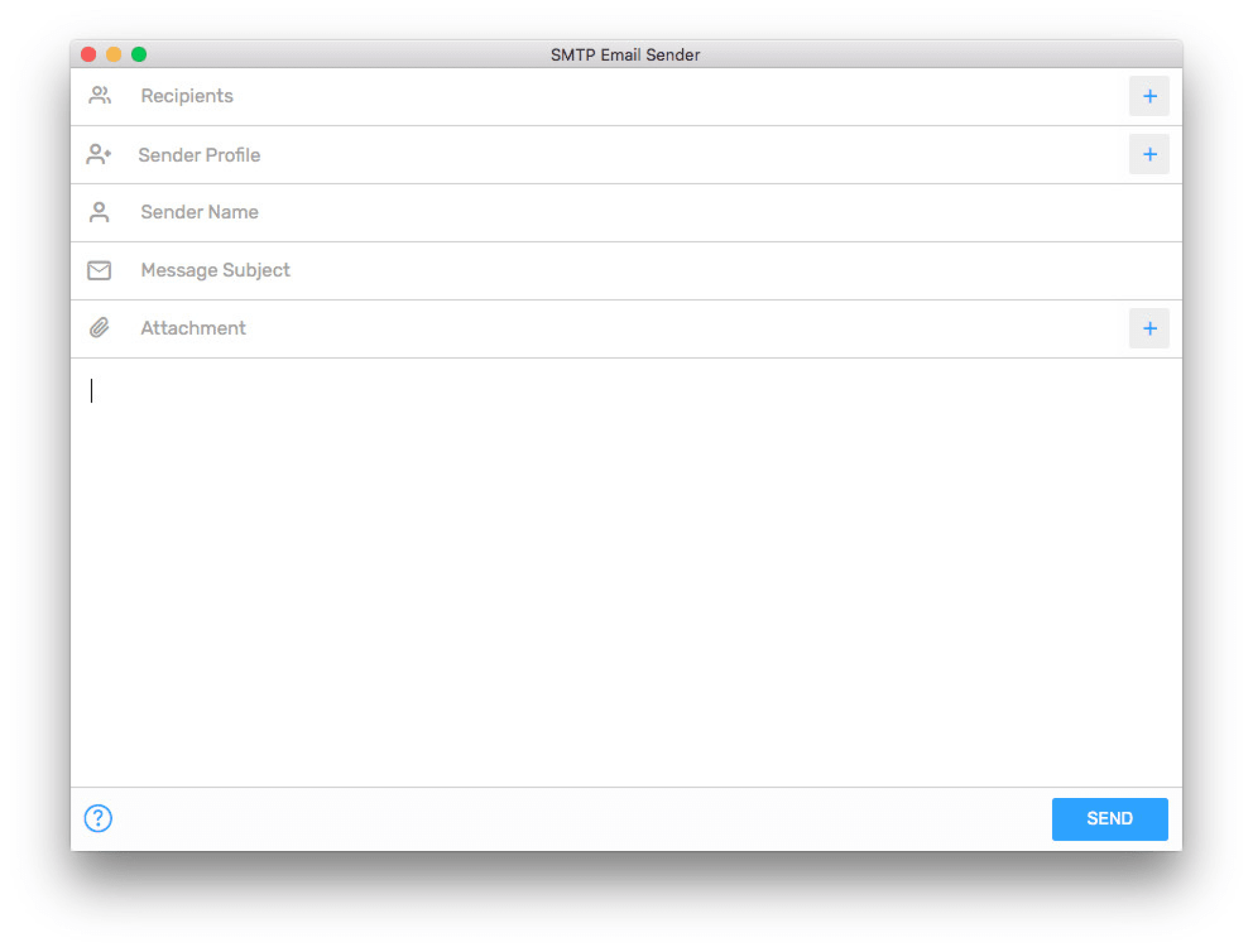Close the window with the red button
The height and width of the screenshot is (952, 1253).
(x=89, y=54)
